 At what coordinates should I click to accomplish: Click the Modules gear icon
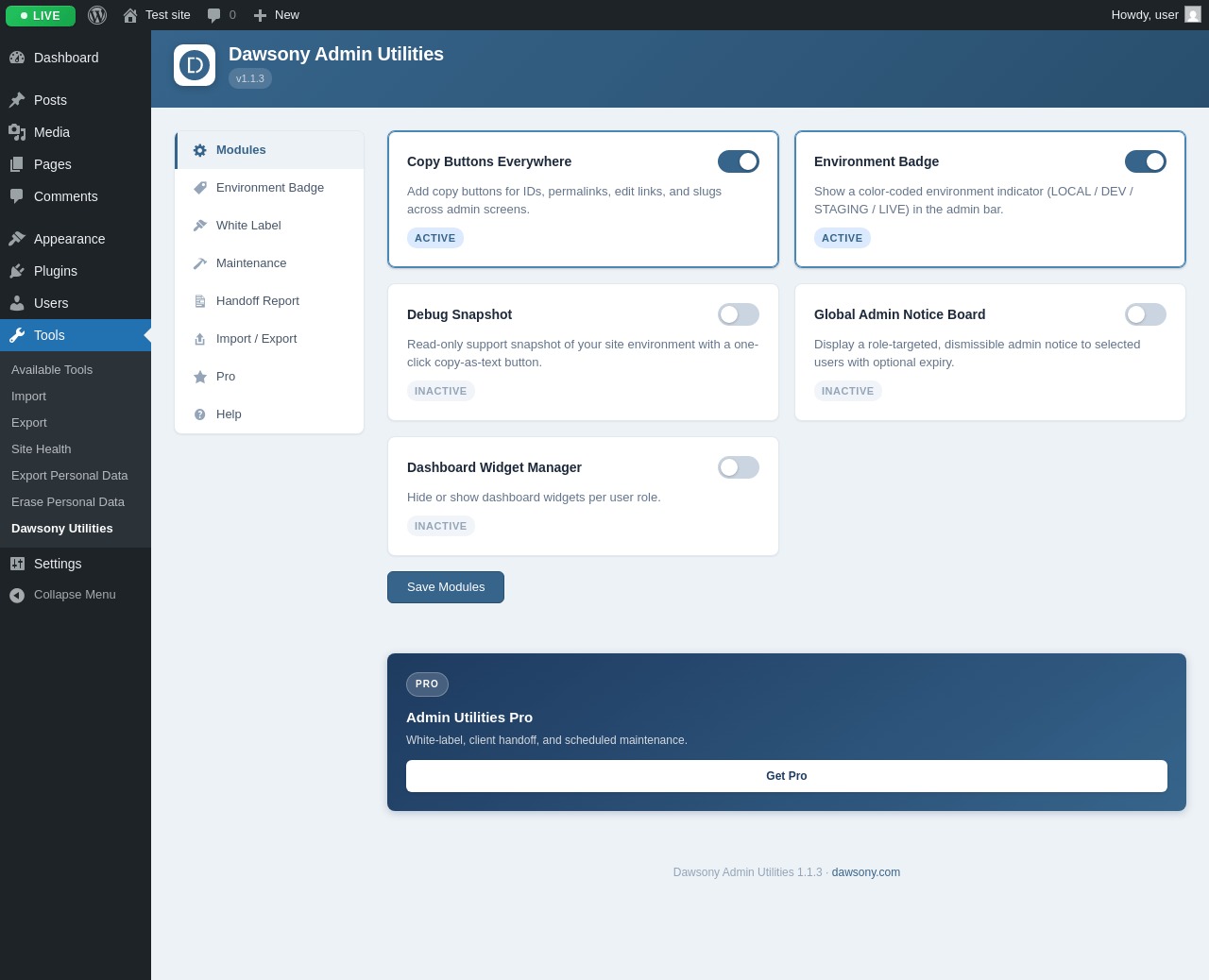[200, 150]
